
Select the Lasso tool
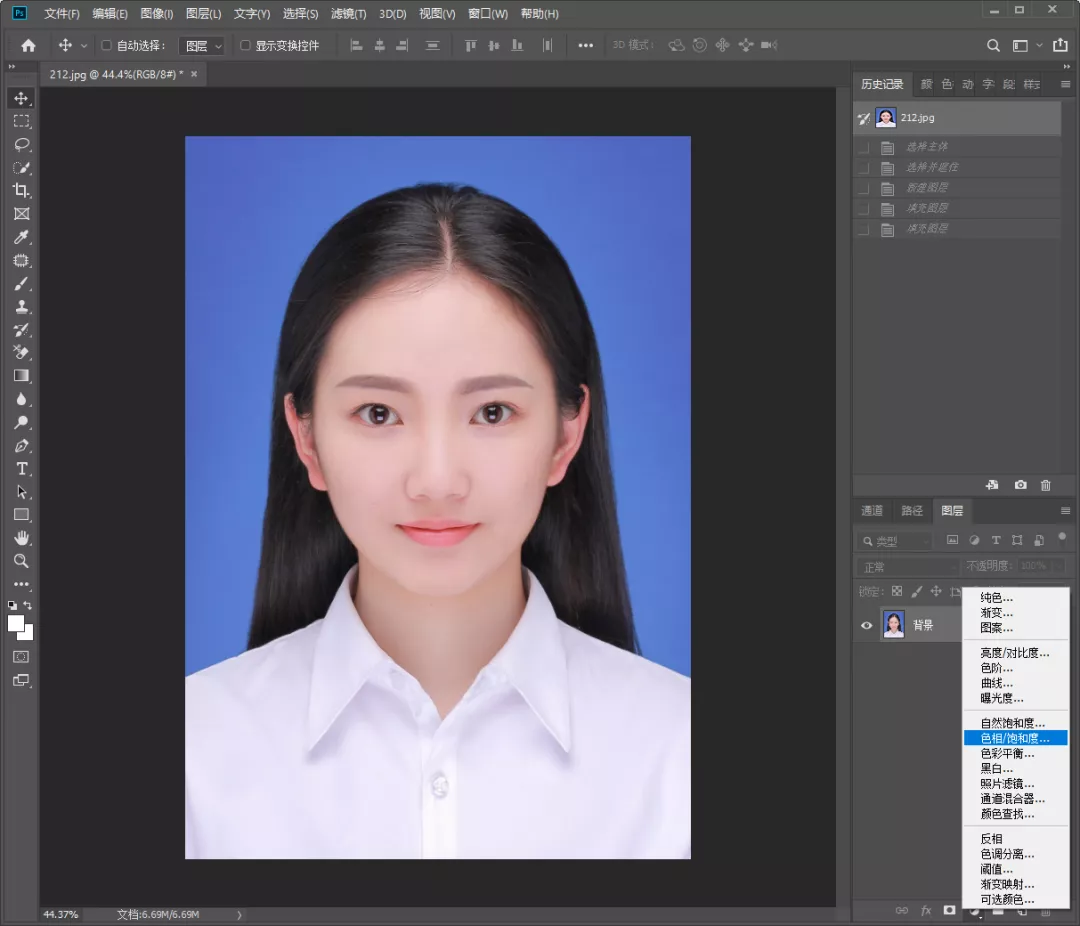[x=21, y=144]
